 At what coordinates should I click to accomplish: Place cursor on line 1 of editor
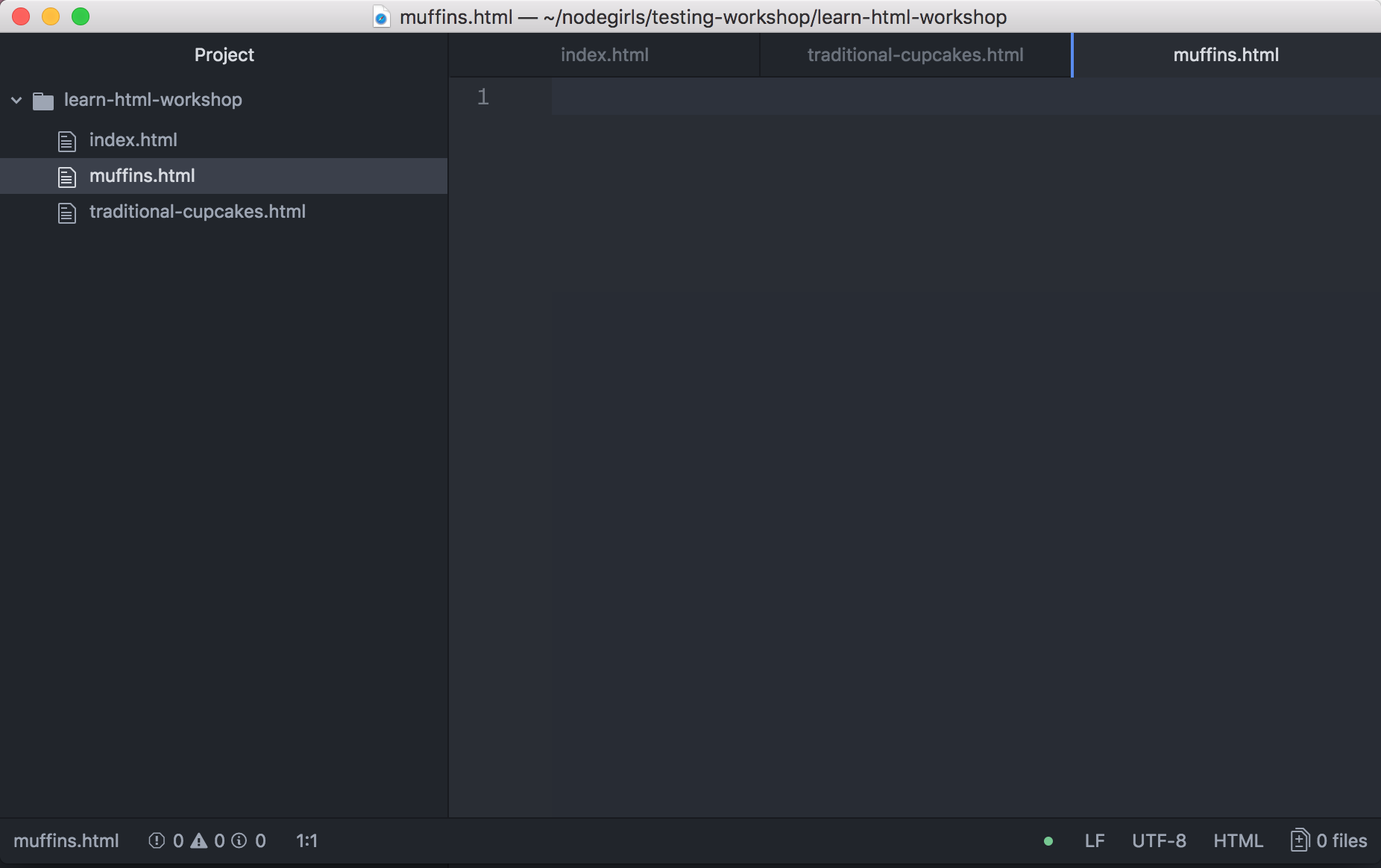point(966,97)
